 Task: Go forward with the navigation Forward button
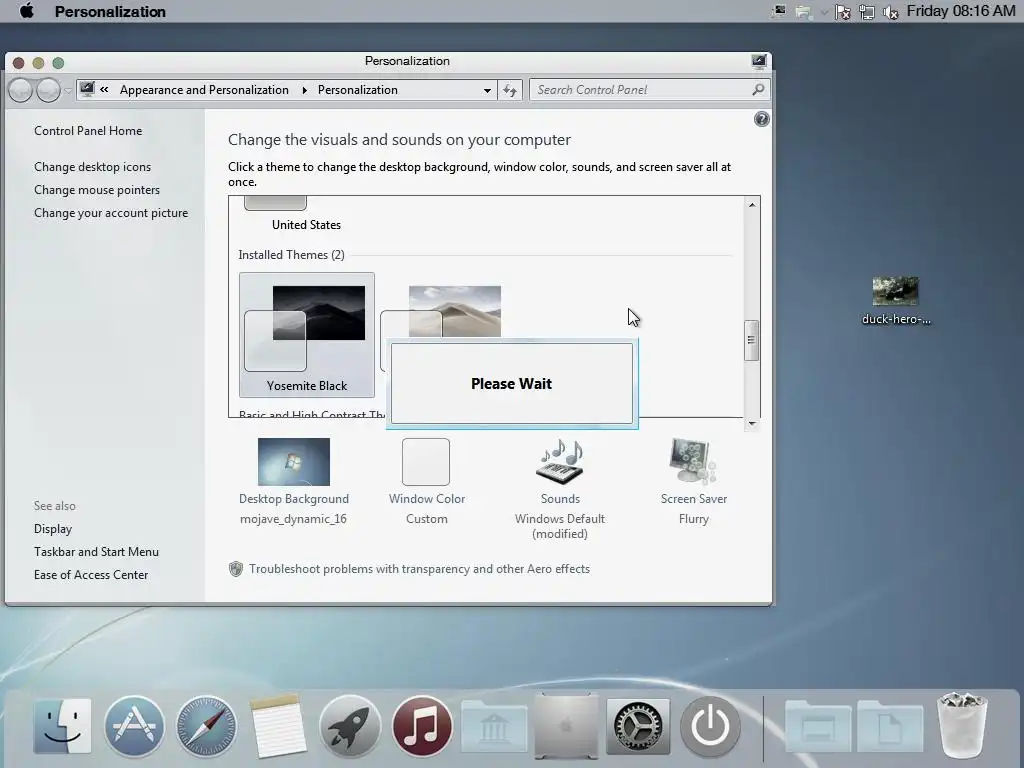48,90
